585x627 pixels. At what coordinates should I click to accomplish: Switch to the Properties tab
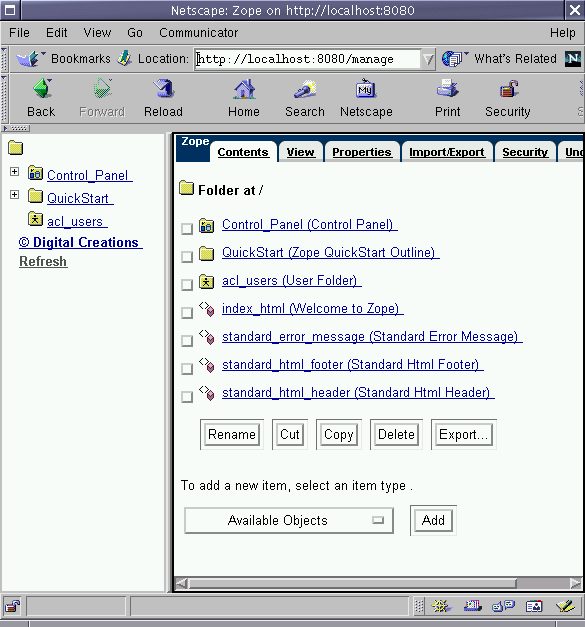tap(362, 152)
